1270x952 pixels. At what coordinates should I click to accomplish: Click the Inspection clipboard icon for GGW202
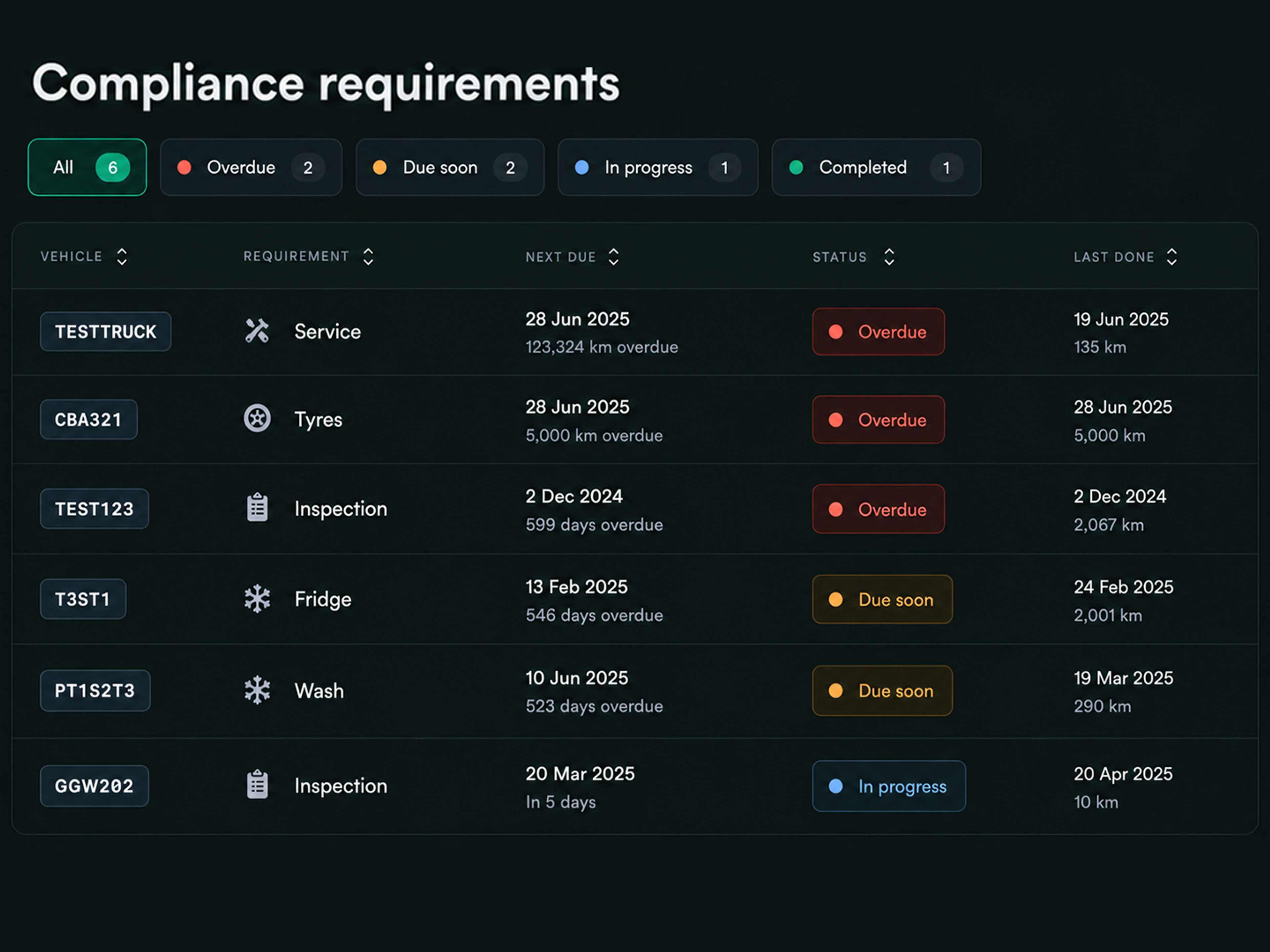[257, 784]
